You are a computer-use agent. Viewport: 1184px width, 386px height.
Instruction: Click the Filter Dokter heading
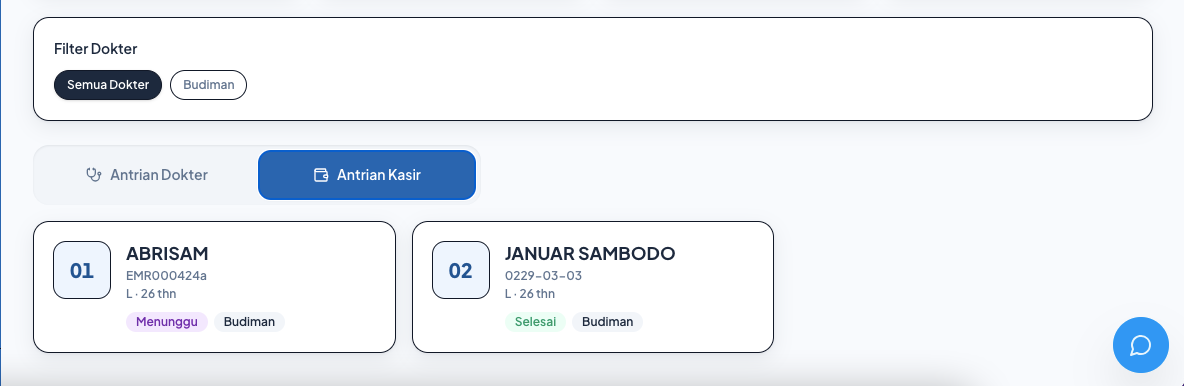tap(95, 49)
